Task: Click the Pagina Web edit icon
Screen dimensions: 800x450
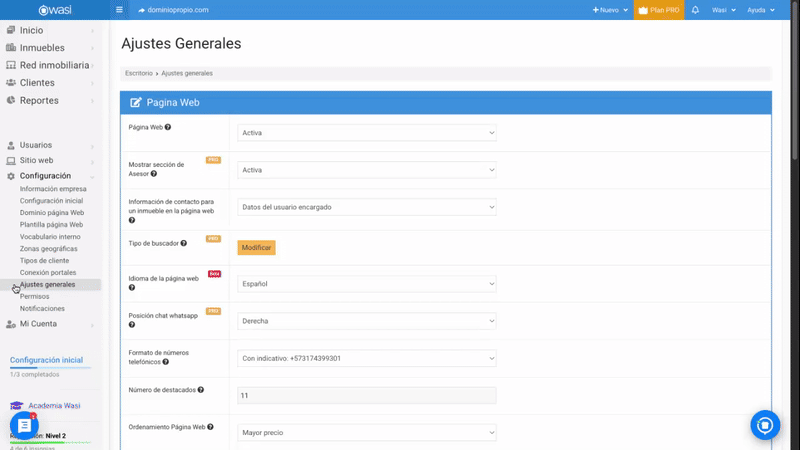Action: (135, 103)
